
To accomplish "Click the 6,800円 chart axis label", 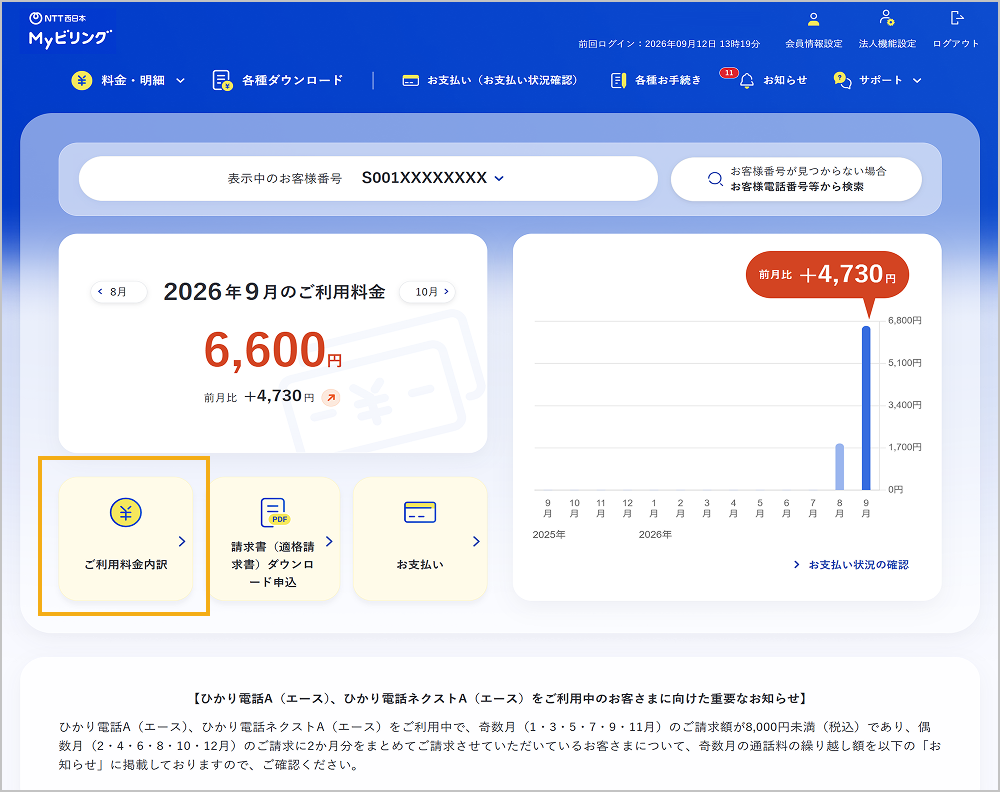I will tap(904, 320).
